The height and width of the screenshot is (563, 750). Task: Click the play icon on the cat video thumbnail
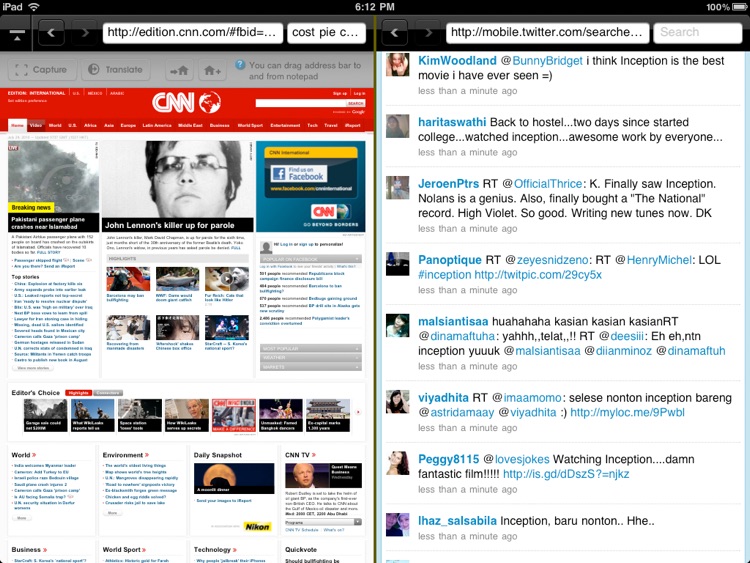point(228,279)
